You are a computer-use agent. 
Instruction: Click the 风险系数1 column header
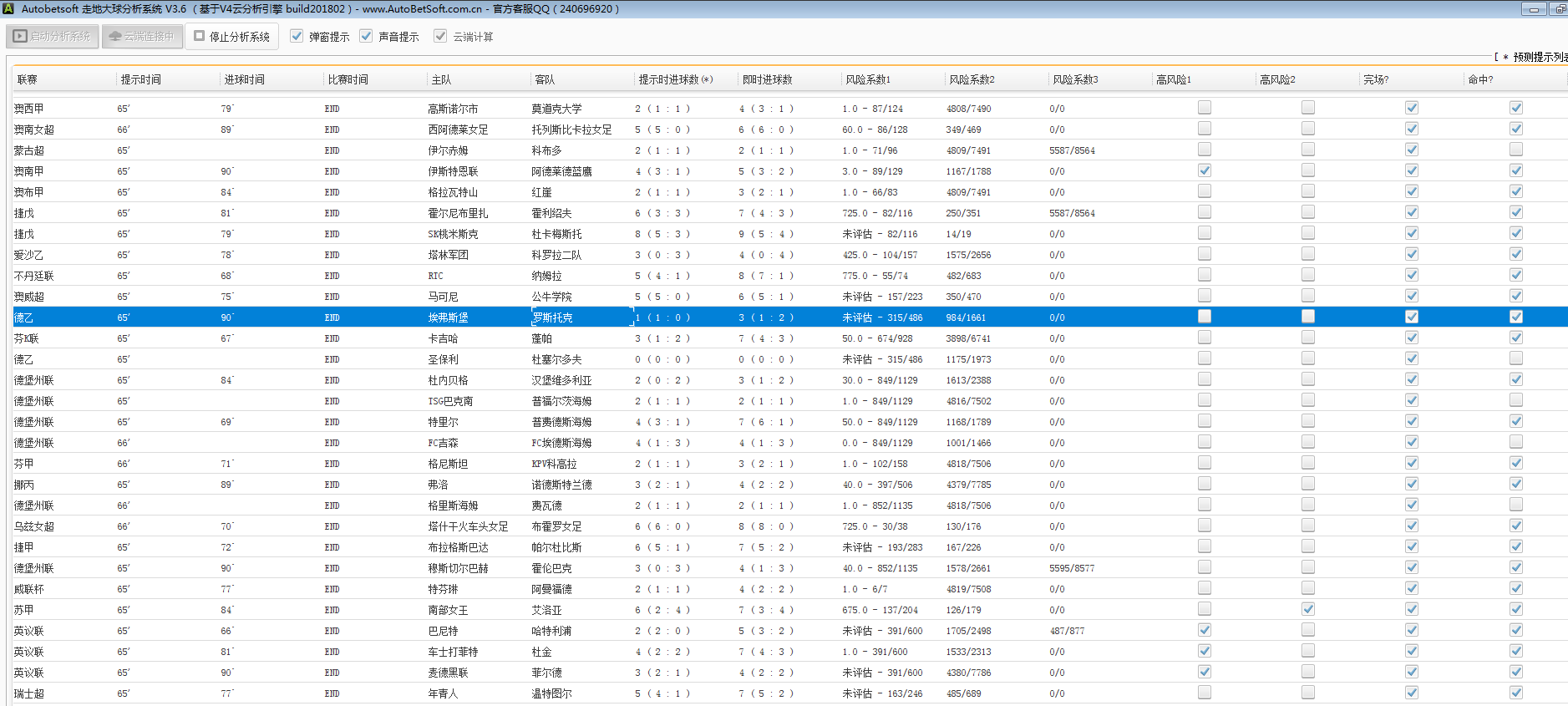click(x=868, y=79)
